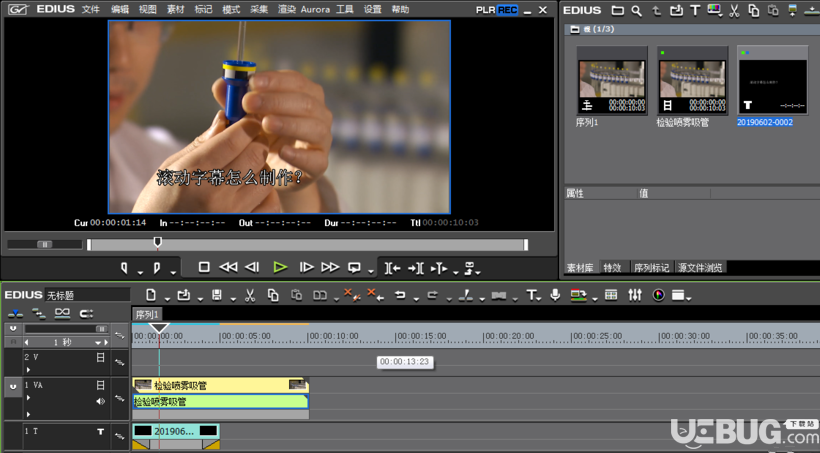Set the In point marker icon
This screenshot has height=453, width=820.
click(124, 268)
